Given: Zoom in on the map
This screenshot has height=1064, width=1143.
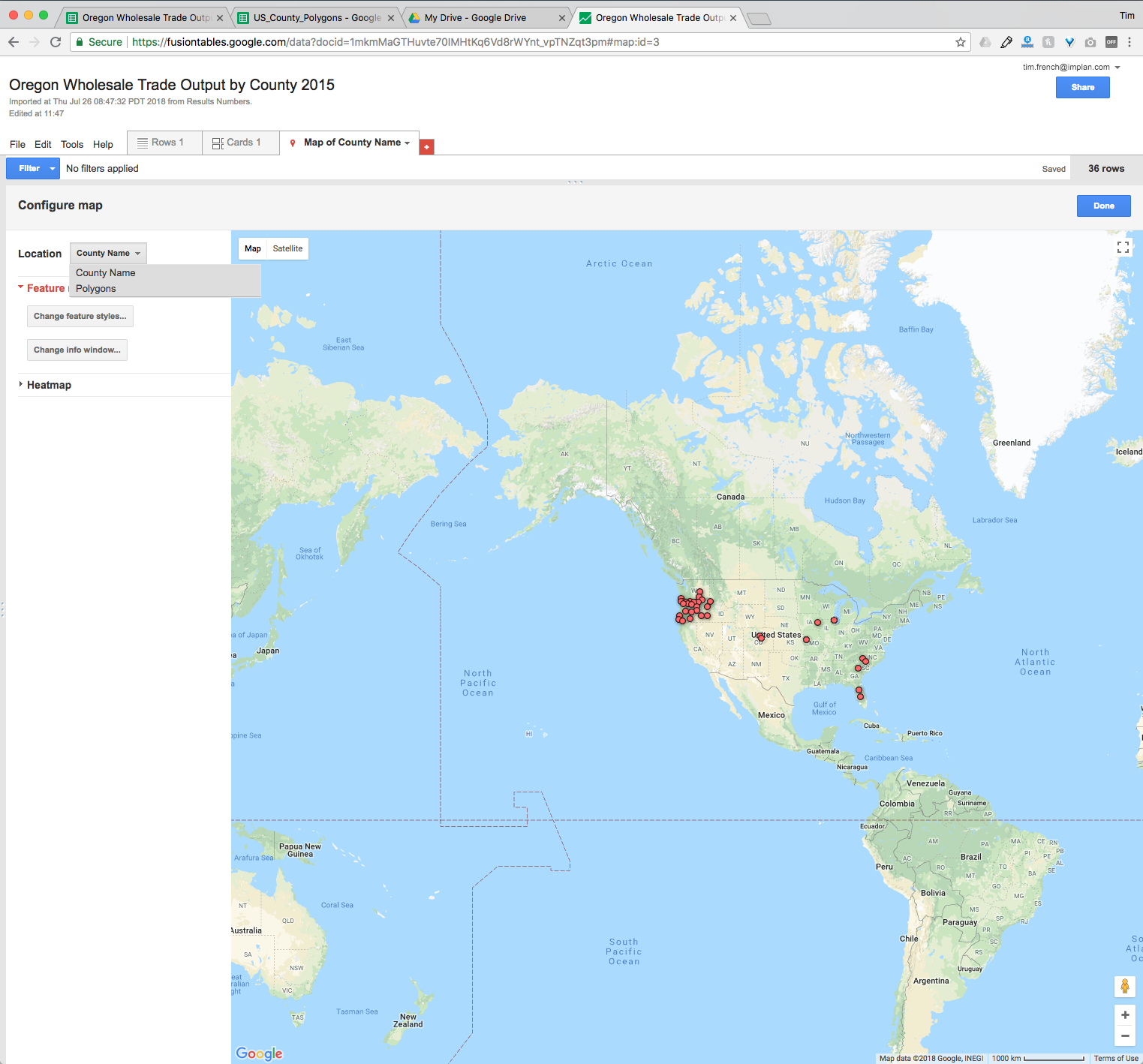Looking at the screenshot, I should [x=1125, y=1015].
